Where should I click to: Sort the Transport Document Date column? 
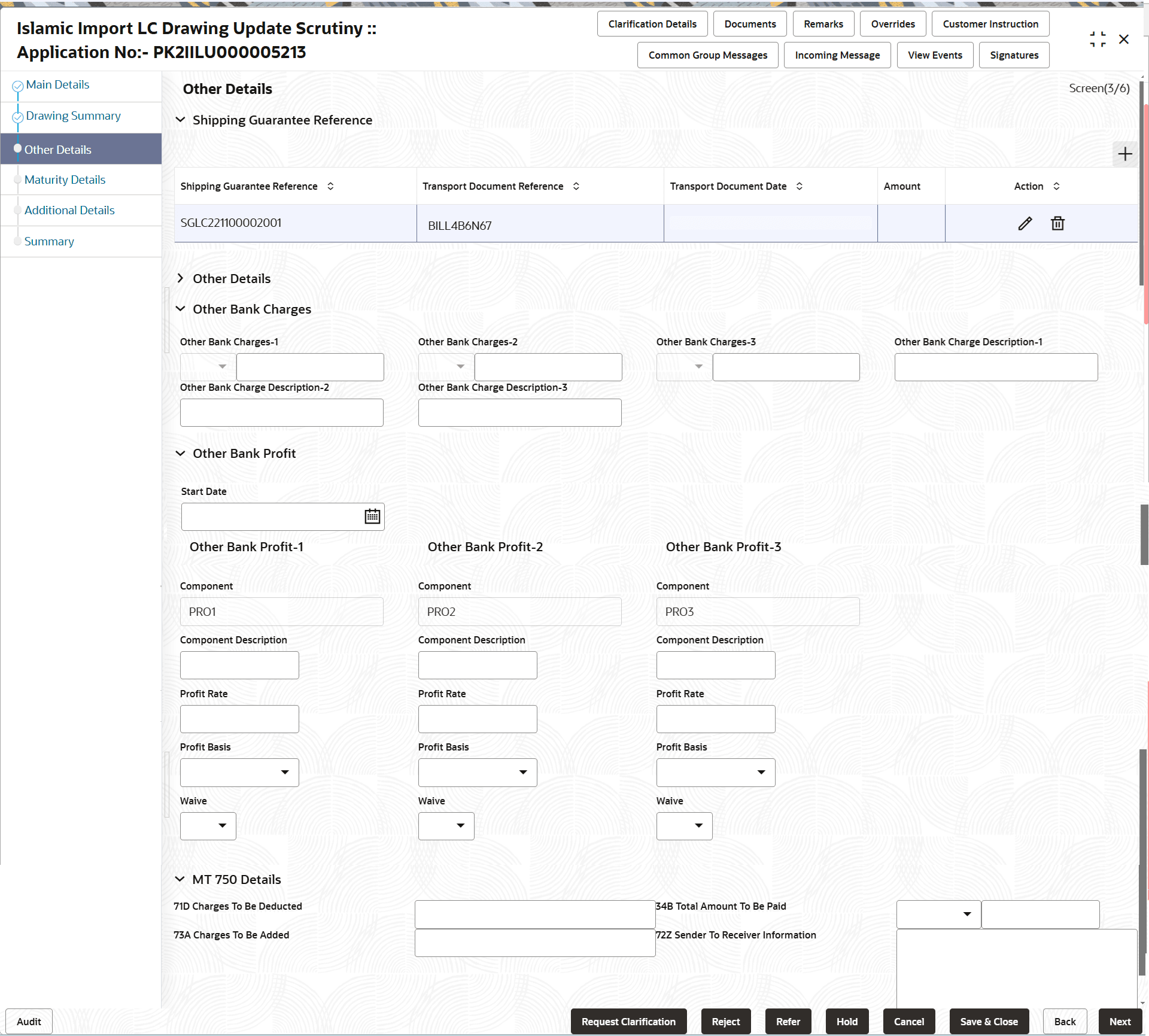coord(800,186)
